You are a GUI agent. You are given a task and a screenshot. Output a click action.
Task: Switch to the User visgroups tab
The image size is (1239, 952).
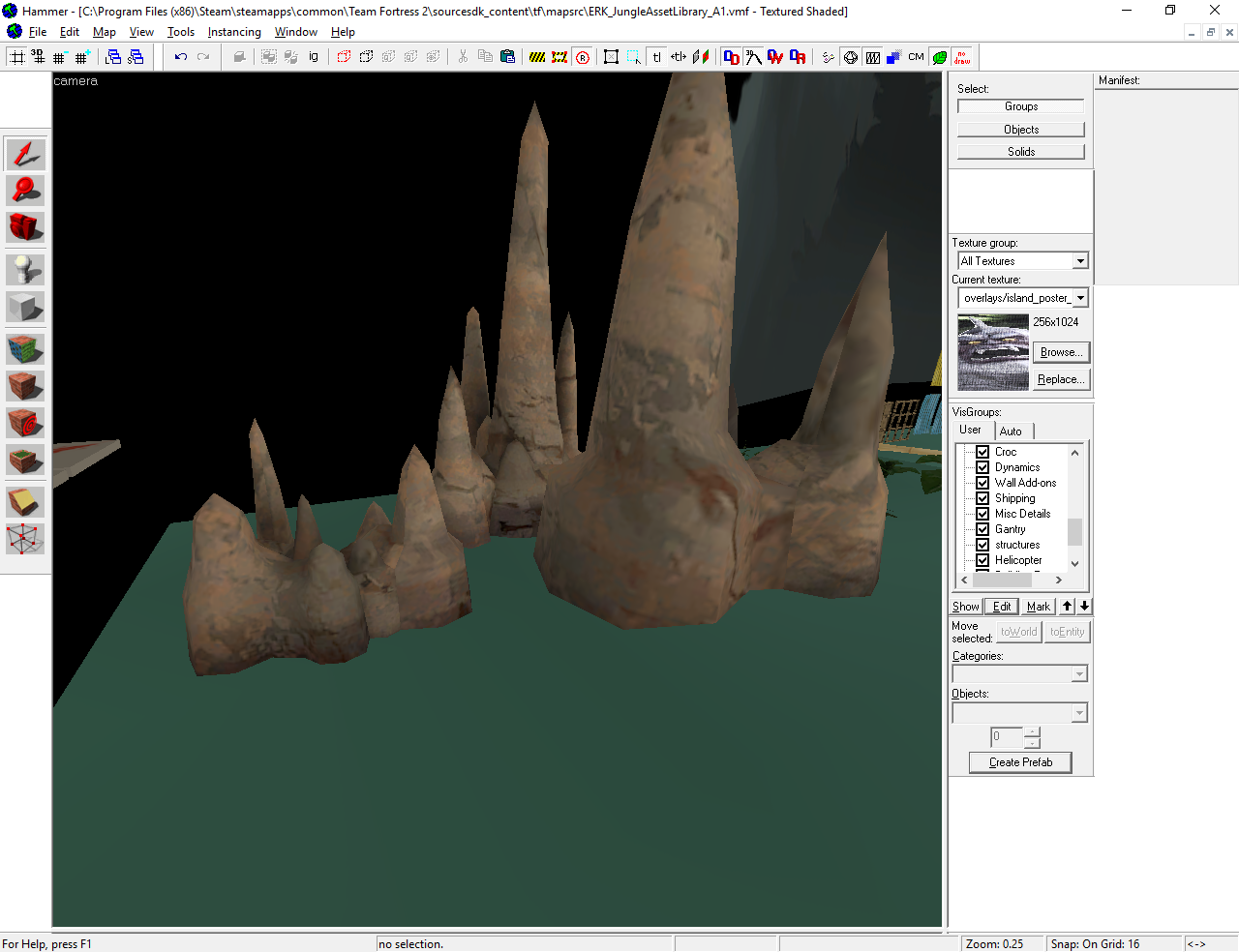click(970, 430)
